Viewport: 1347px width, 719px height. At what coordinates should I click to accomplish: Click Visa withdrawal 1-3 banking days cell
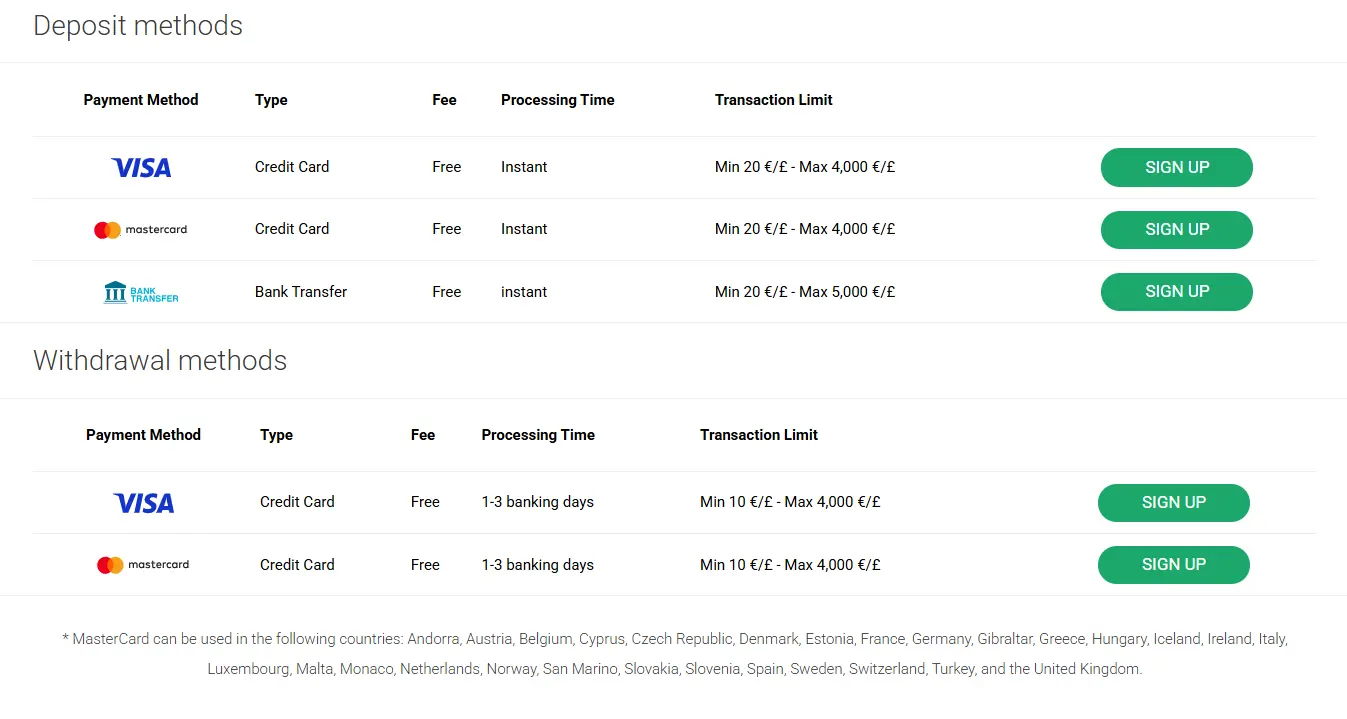(x=538, y=502)
